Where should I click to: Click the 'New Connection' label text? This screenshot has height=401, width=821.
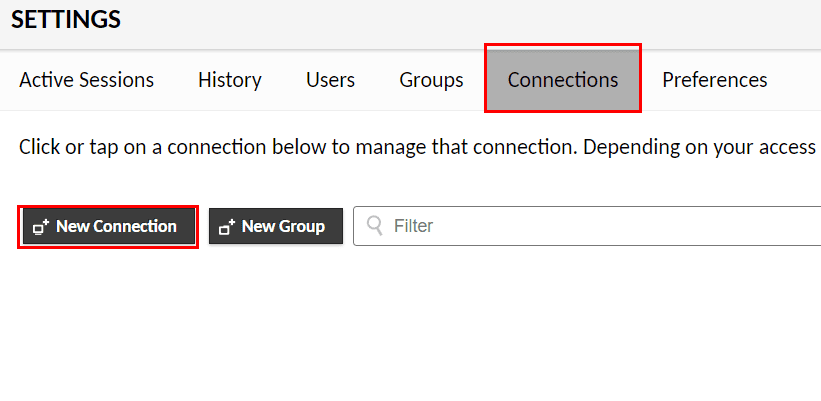coord(116,227)
